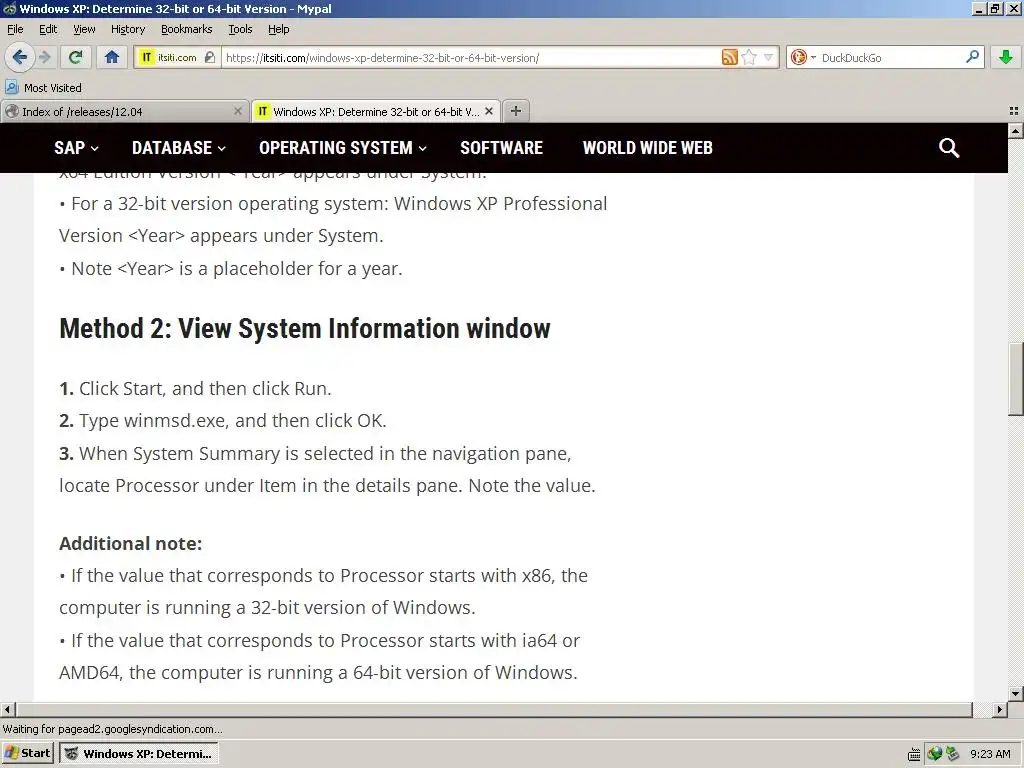Click the Note <Year> is a placeholder line
1024x768 pixels.
(x=231, y=268)
